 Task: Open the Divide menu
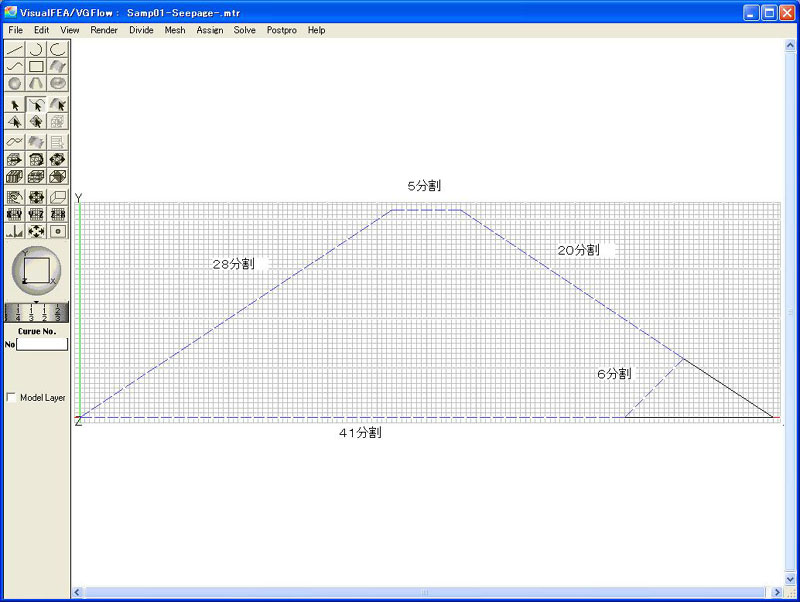[x=141, y=30]
